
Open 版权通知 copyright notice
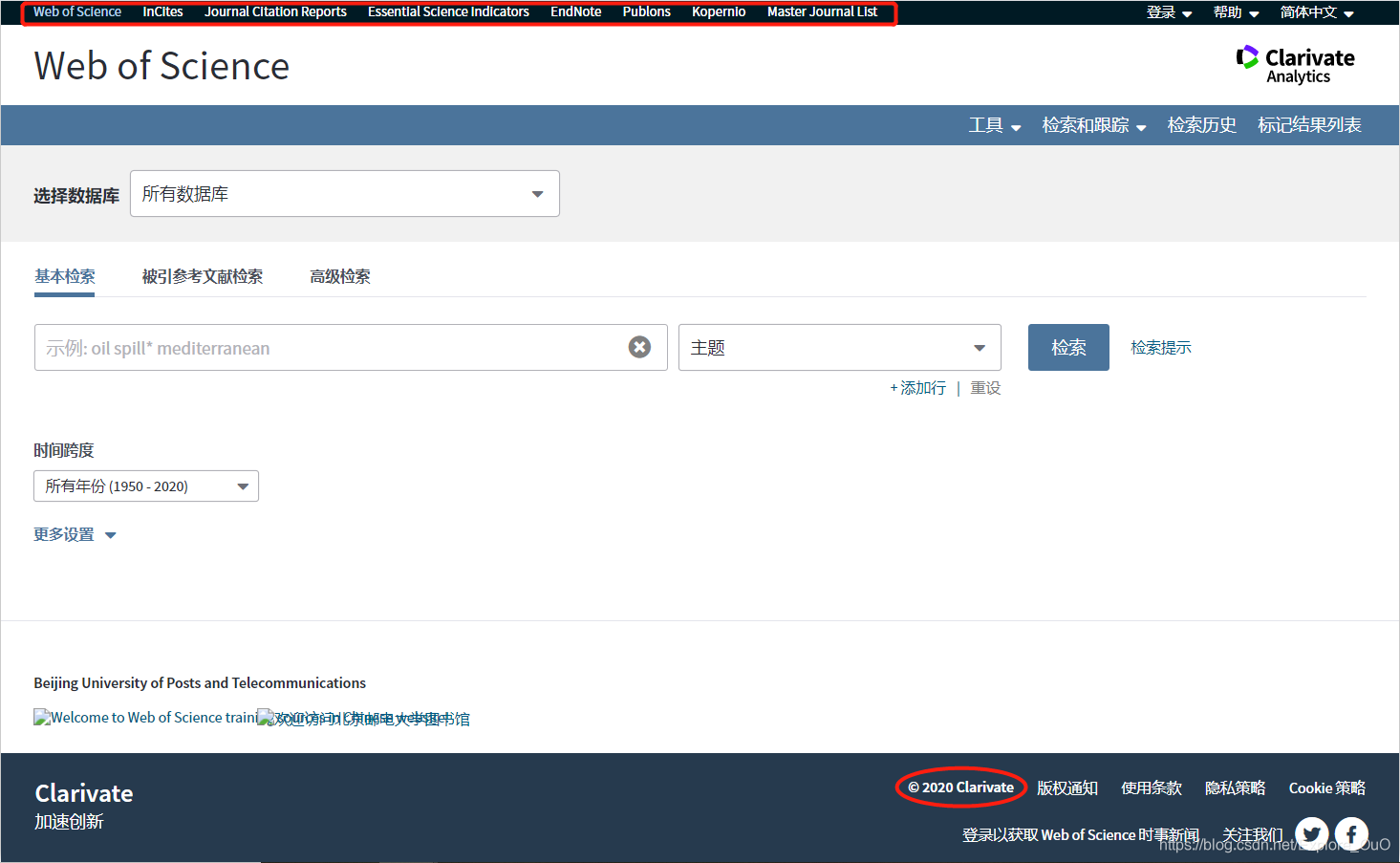tap(1067, 787)
